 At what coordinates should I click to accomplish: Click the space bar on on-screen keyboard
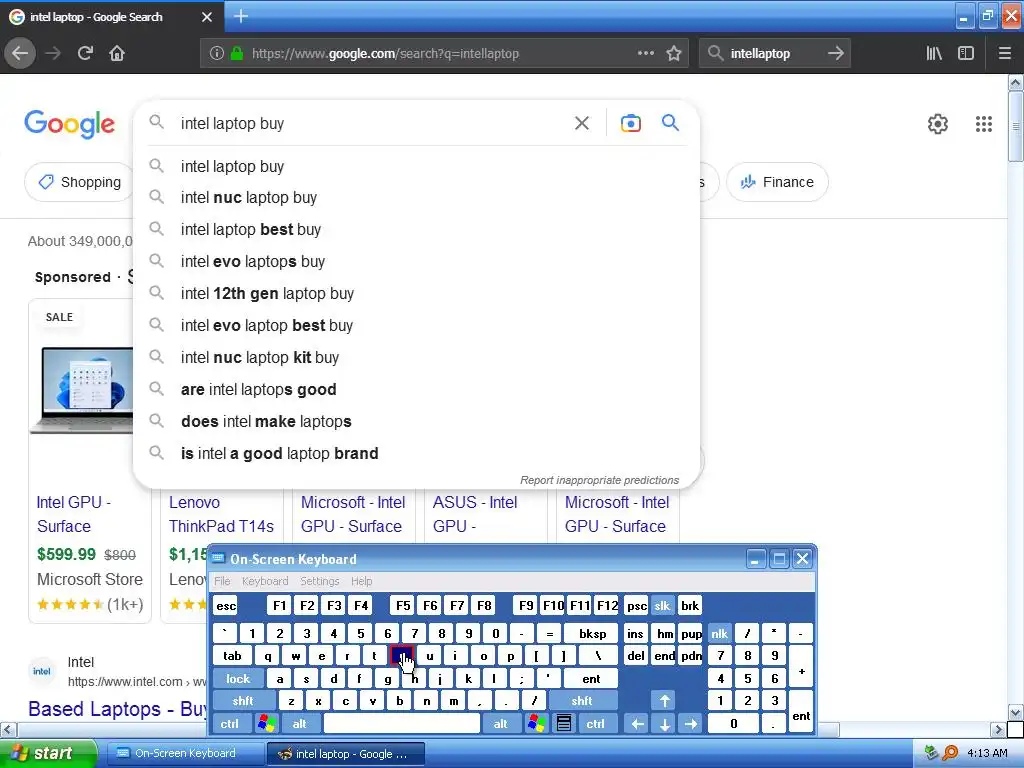[402, 724]
